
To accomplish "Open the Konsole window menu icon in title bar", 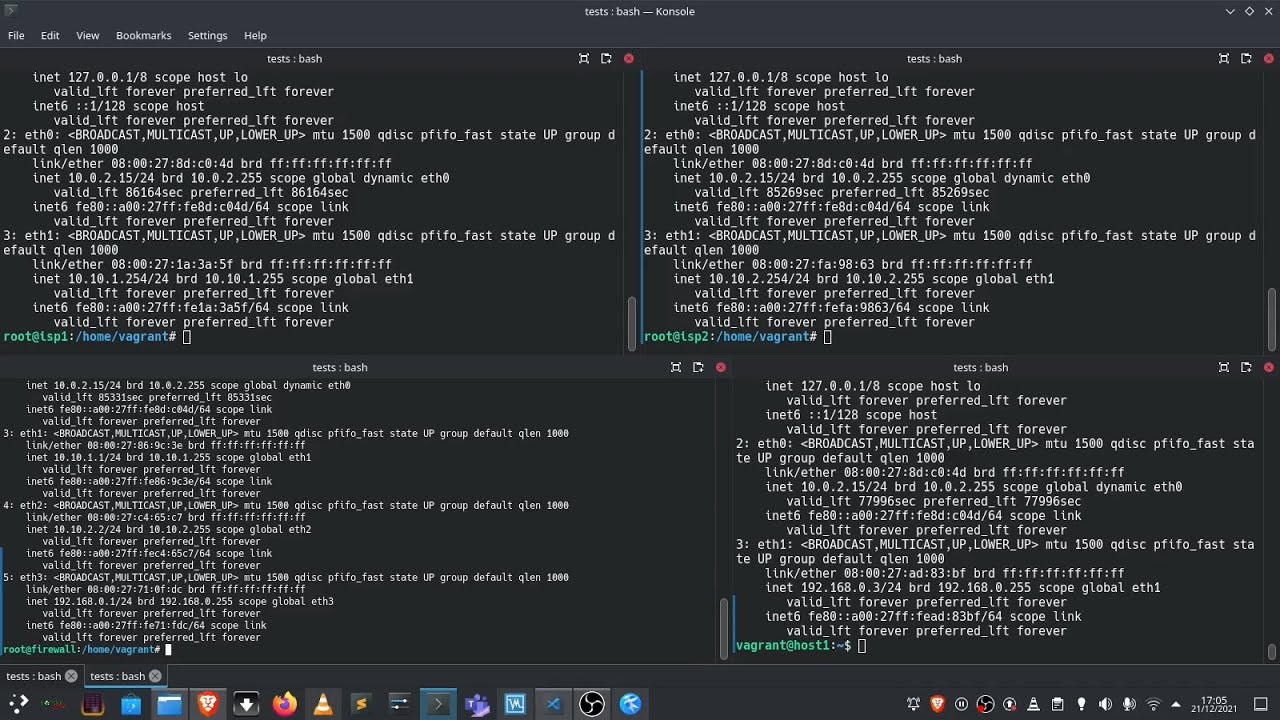I will click(x=11, y=11).
